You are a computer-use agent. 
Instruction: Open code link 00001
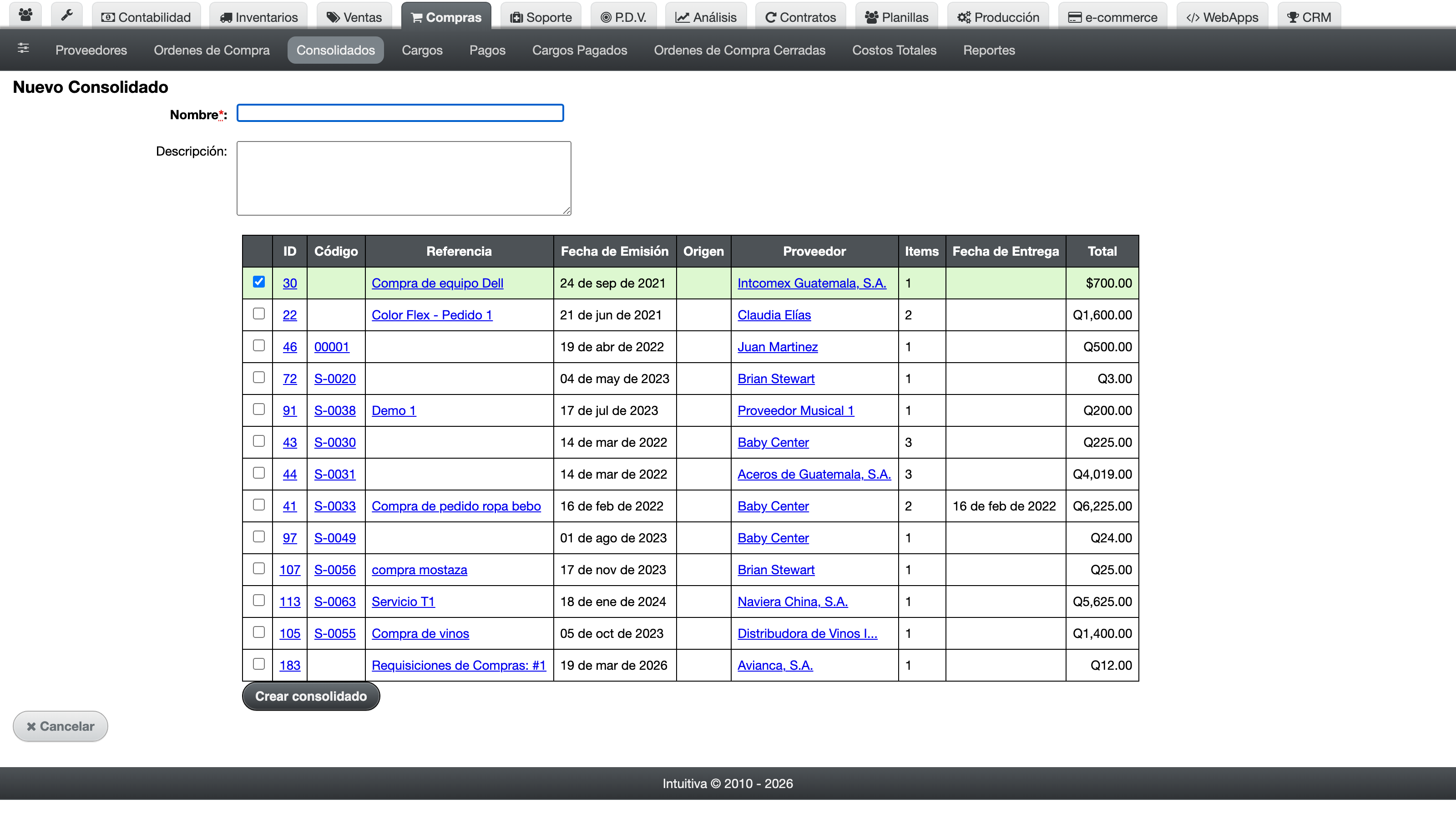coord(332,347)
